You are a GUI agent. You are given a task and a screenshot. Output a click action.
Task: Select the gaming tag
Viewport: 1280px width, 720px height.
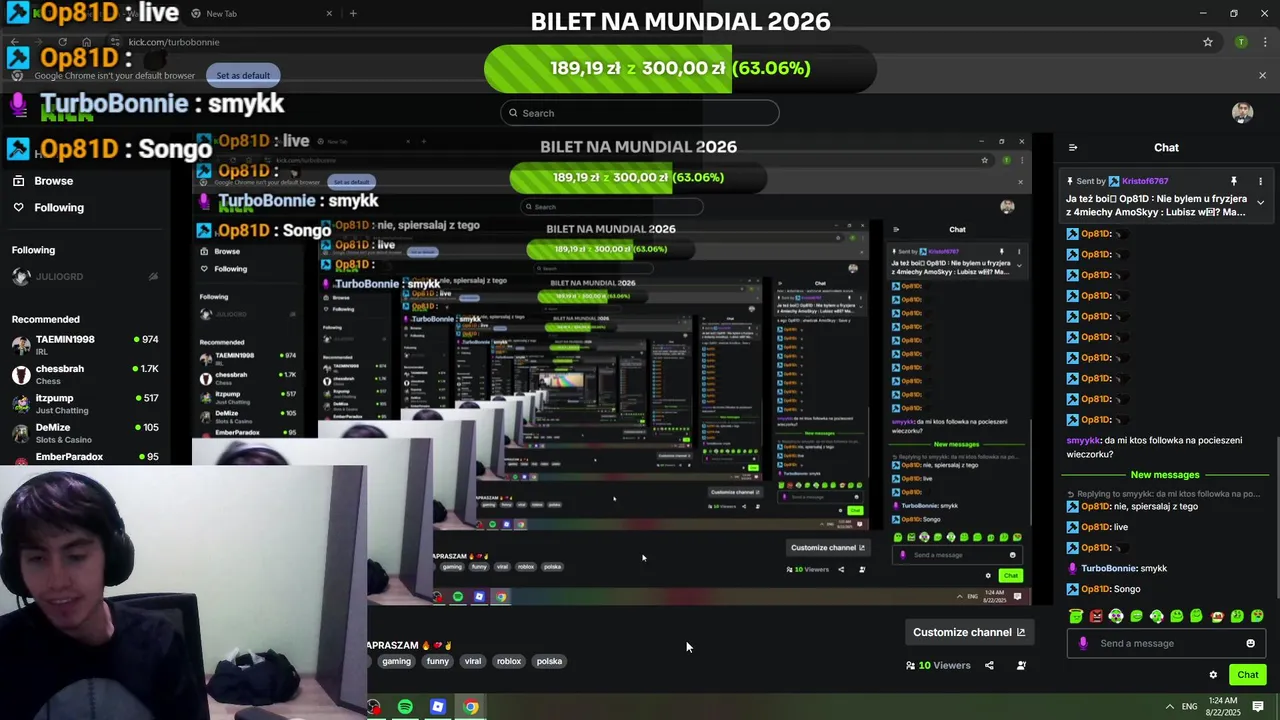tap(396, 661)
